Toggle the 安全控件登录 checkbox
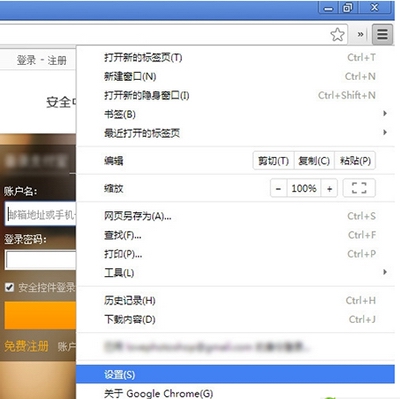 click(x=9, y=287)
